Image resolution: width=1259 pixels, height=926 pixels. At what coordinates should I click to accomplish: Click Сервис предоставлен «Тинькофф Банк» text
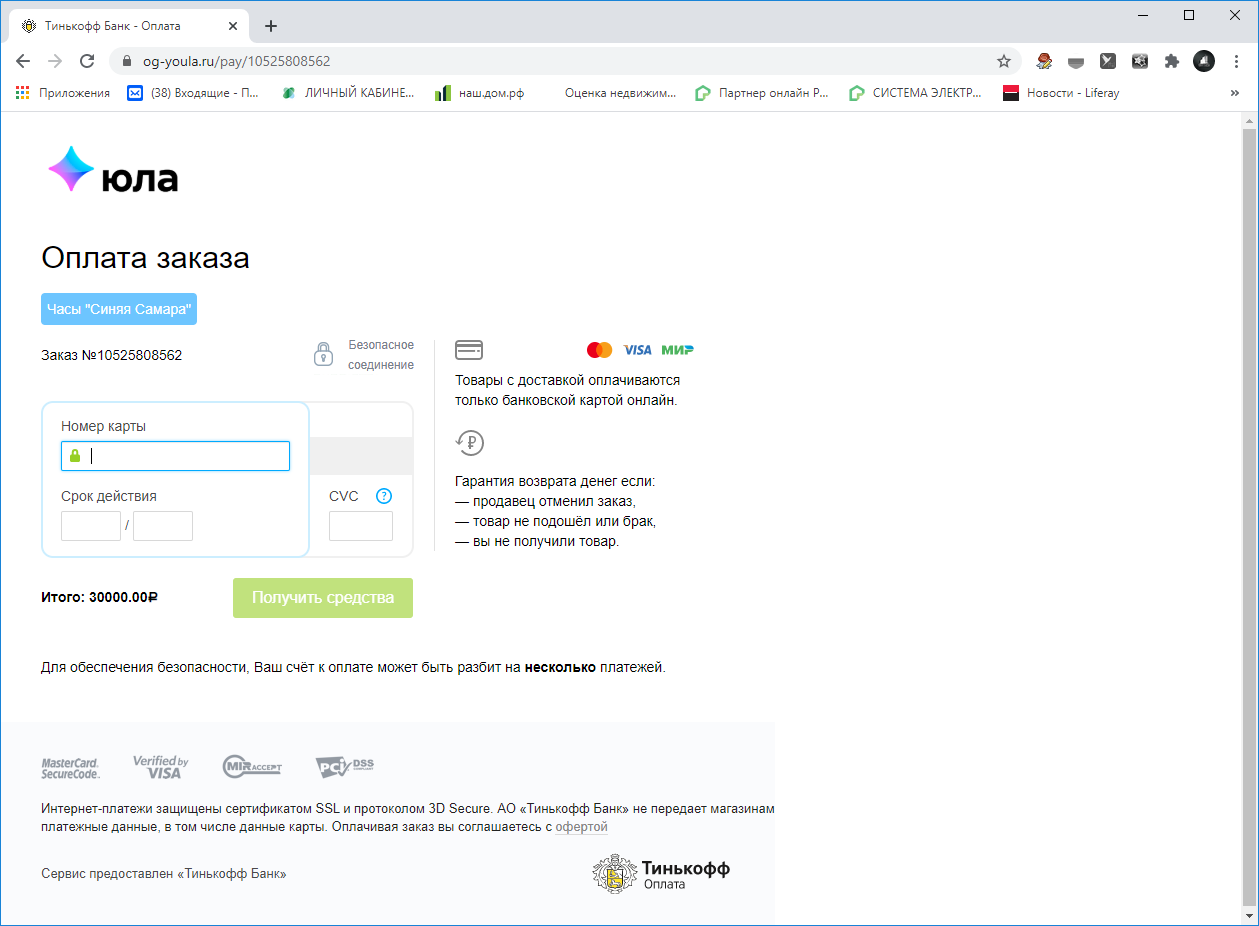tap(164, 874)
